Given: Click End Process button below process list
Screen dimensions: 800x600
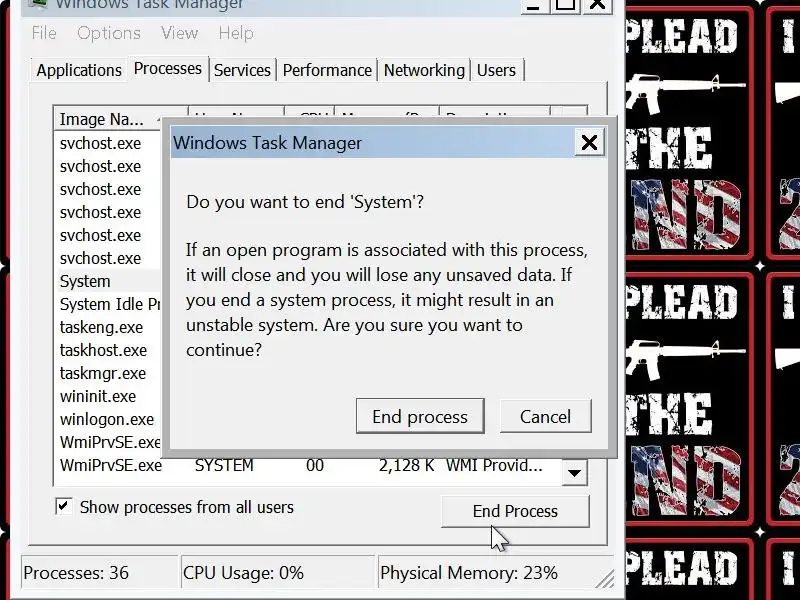Looking at the screenshot, I should coord(515,511).
